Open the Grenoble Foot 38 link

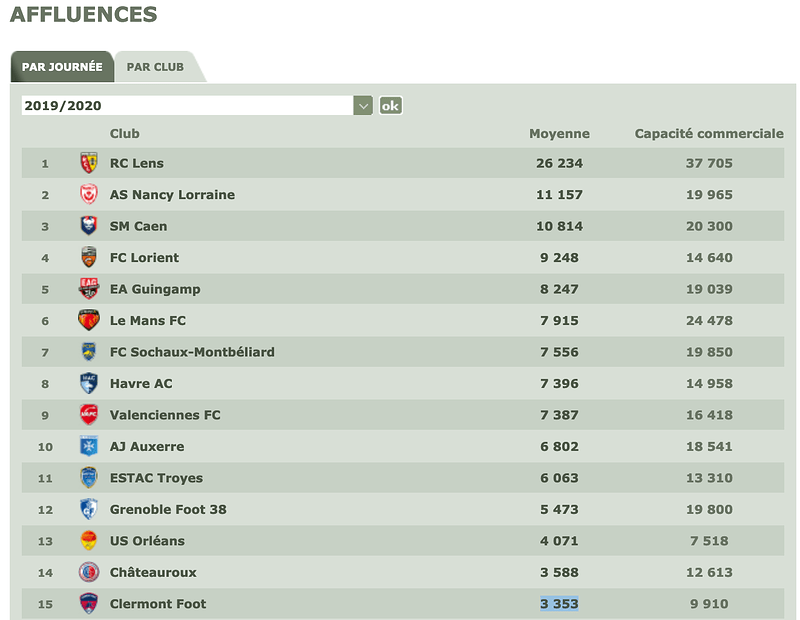tap(168, 510)
